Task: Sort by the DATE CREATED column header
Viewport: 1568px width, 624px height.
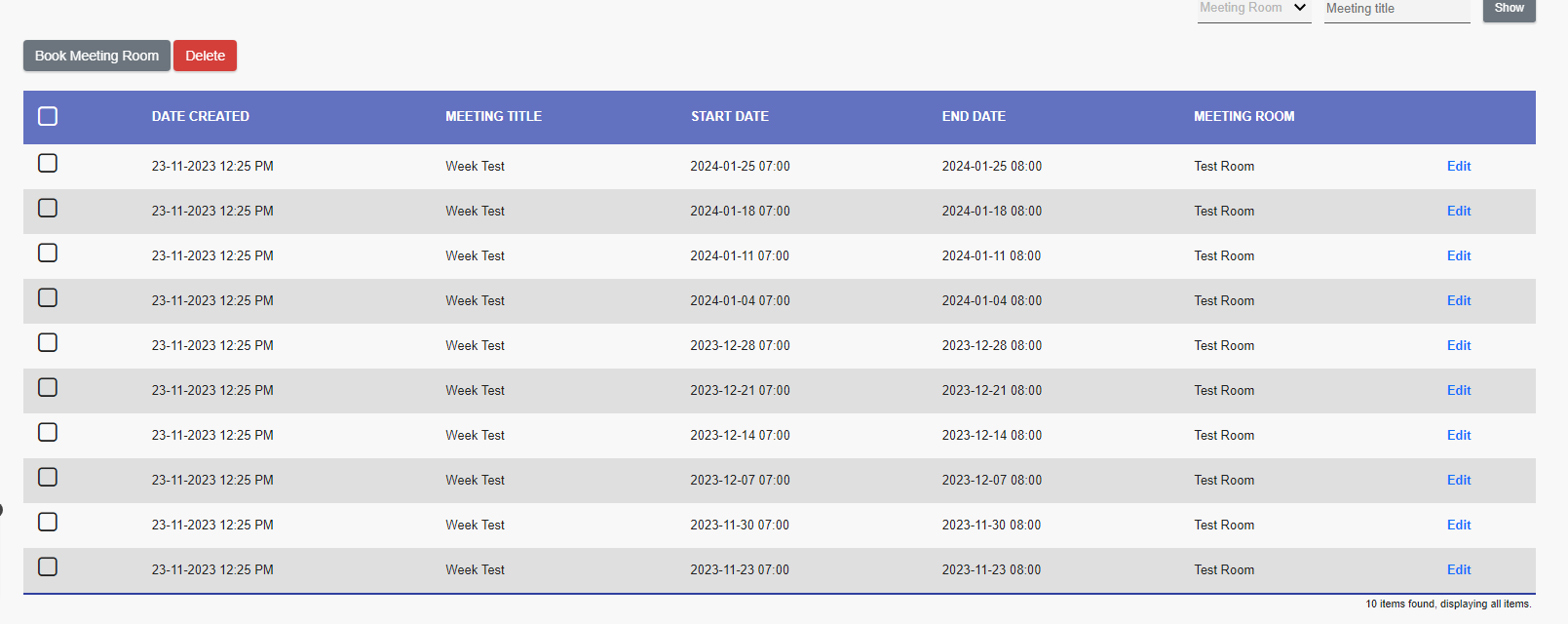Action: [201, 116]
